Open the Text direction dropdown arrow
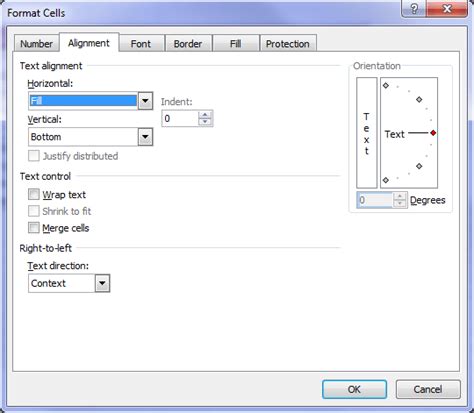This screenshot has width=474, height=413. pos(102,283)
